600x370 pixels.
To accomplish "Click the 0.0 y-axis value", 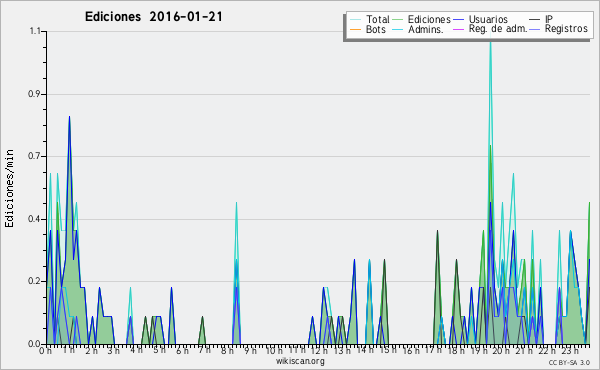I will tap(34, 344).
